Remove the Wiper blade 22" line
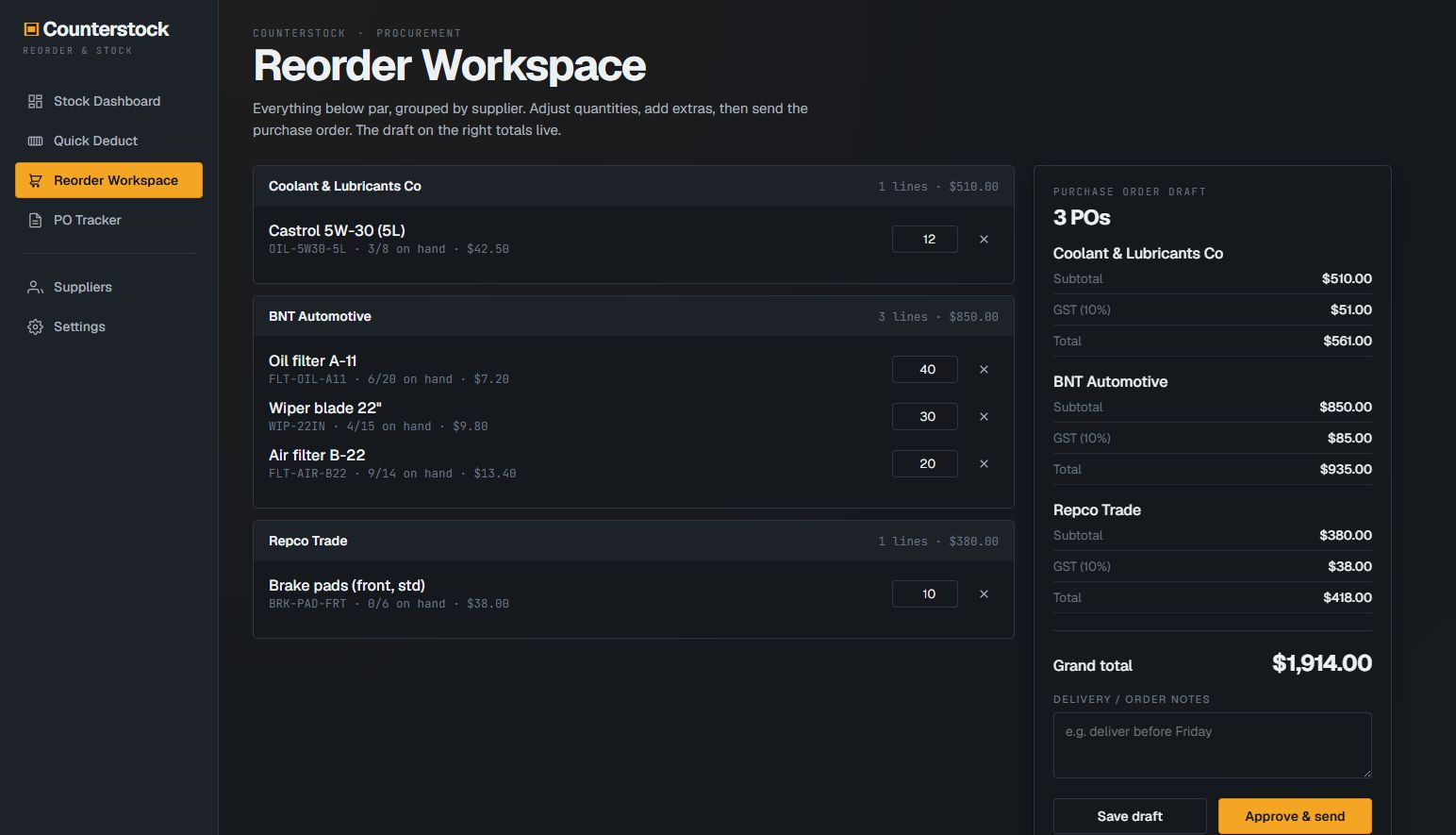 pyautogui.click(x=984, y=416)
